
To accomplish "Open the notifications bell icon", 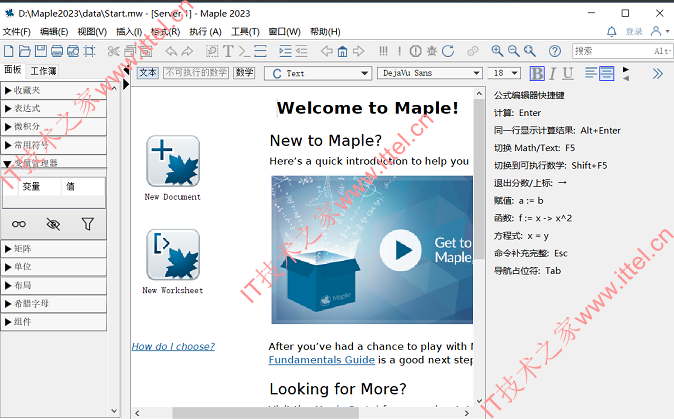I will click(612, 31).
